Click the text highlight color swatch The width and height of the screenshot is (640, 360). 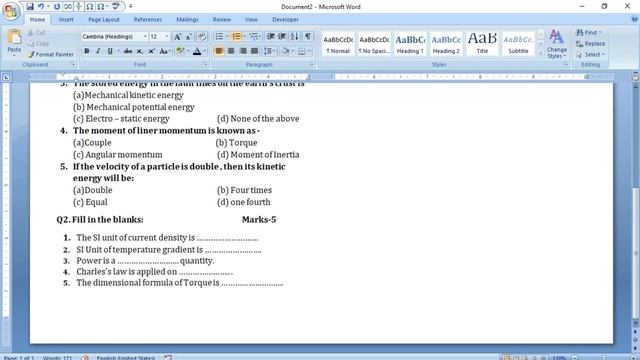[180, 51]
